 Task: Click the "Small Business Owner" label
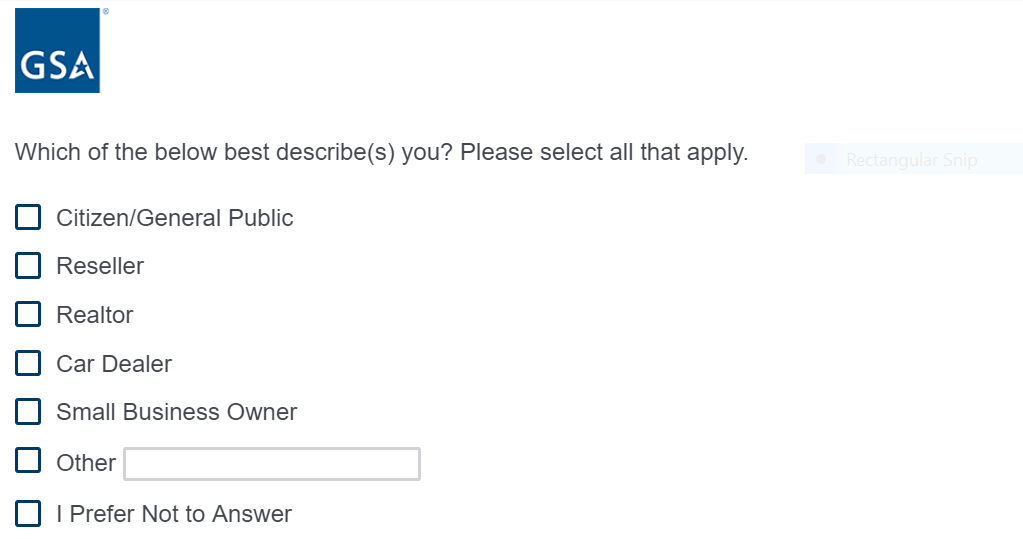177,412
